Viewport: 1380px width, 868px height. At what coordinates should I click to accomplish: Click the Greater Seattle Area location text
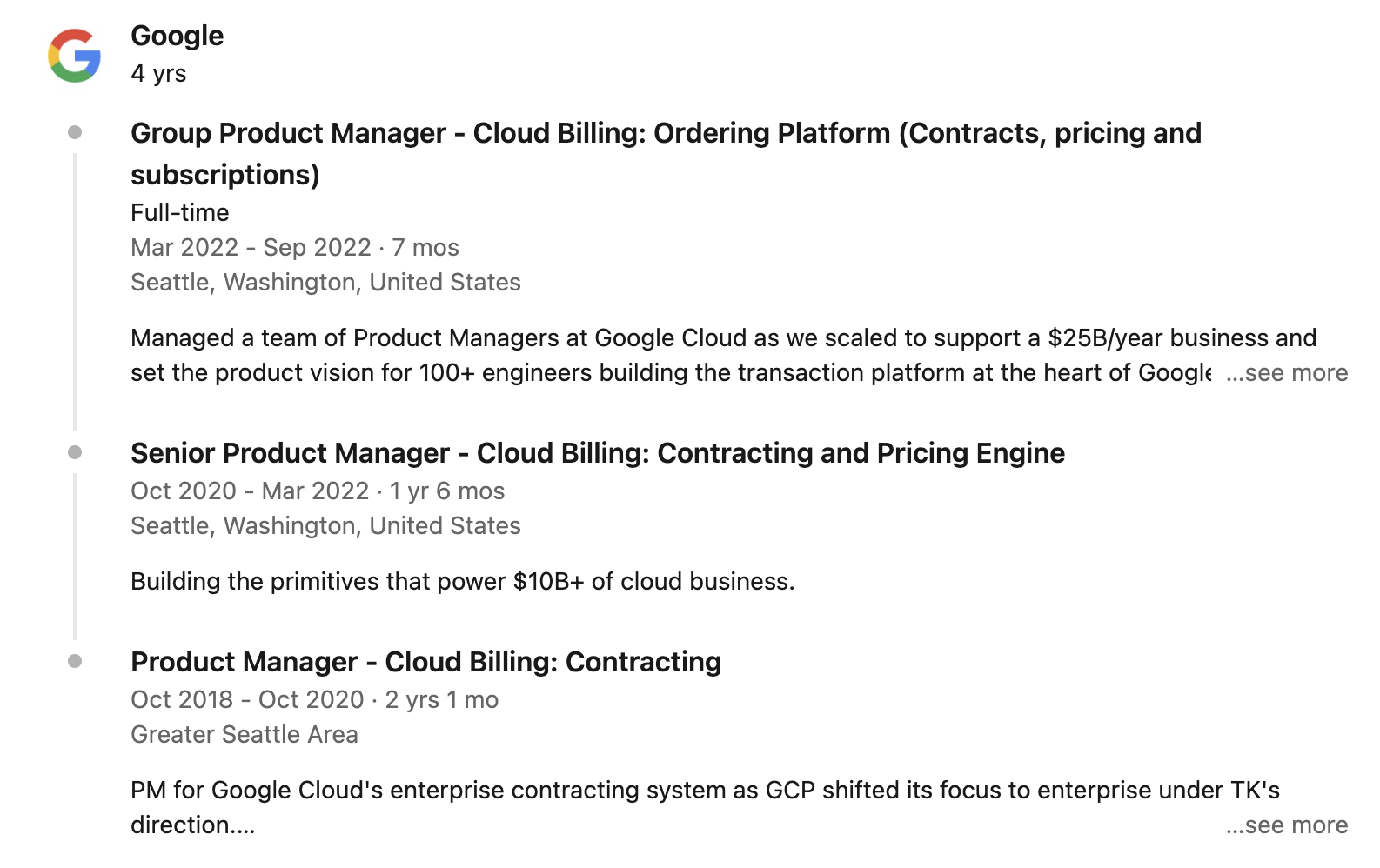point(244,735)
